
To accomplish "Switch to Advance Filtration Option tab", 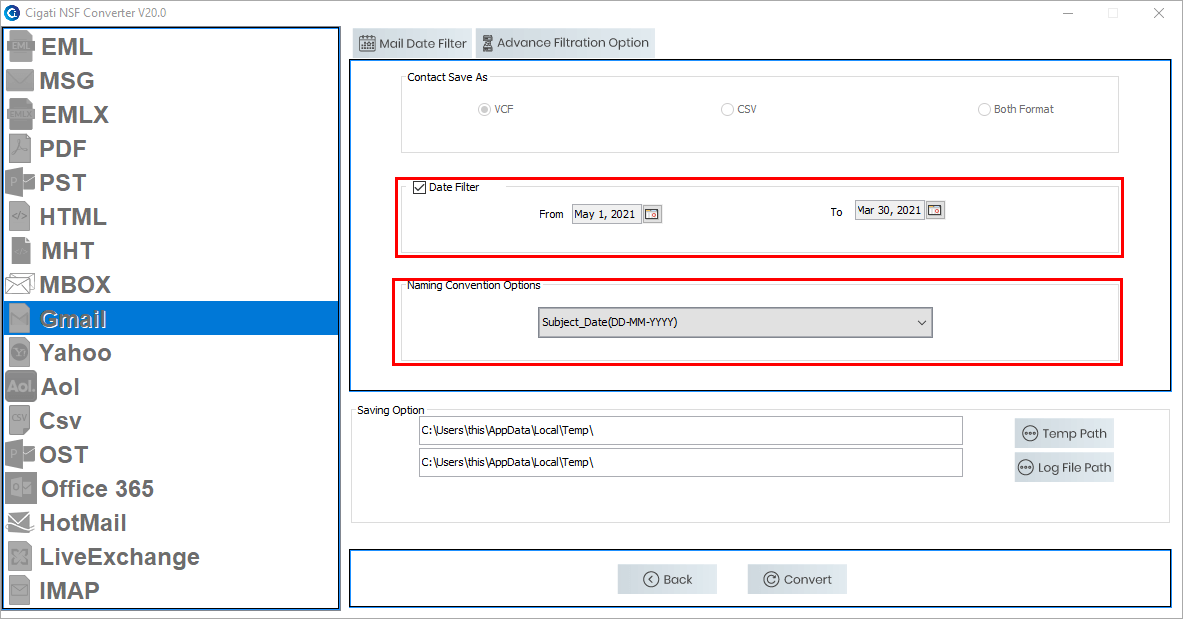I will coord(565,43).
